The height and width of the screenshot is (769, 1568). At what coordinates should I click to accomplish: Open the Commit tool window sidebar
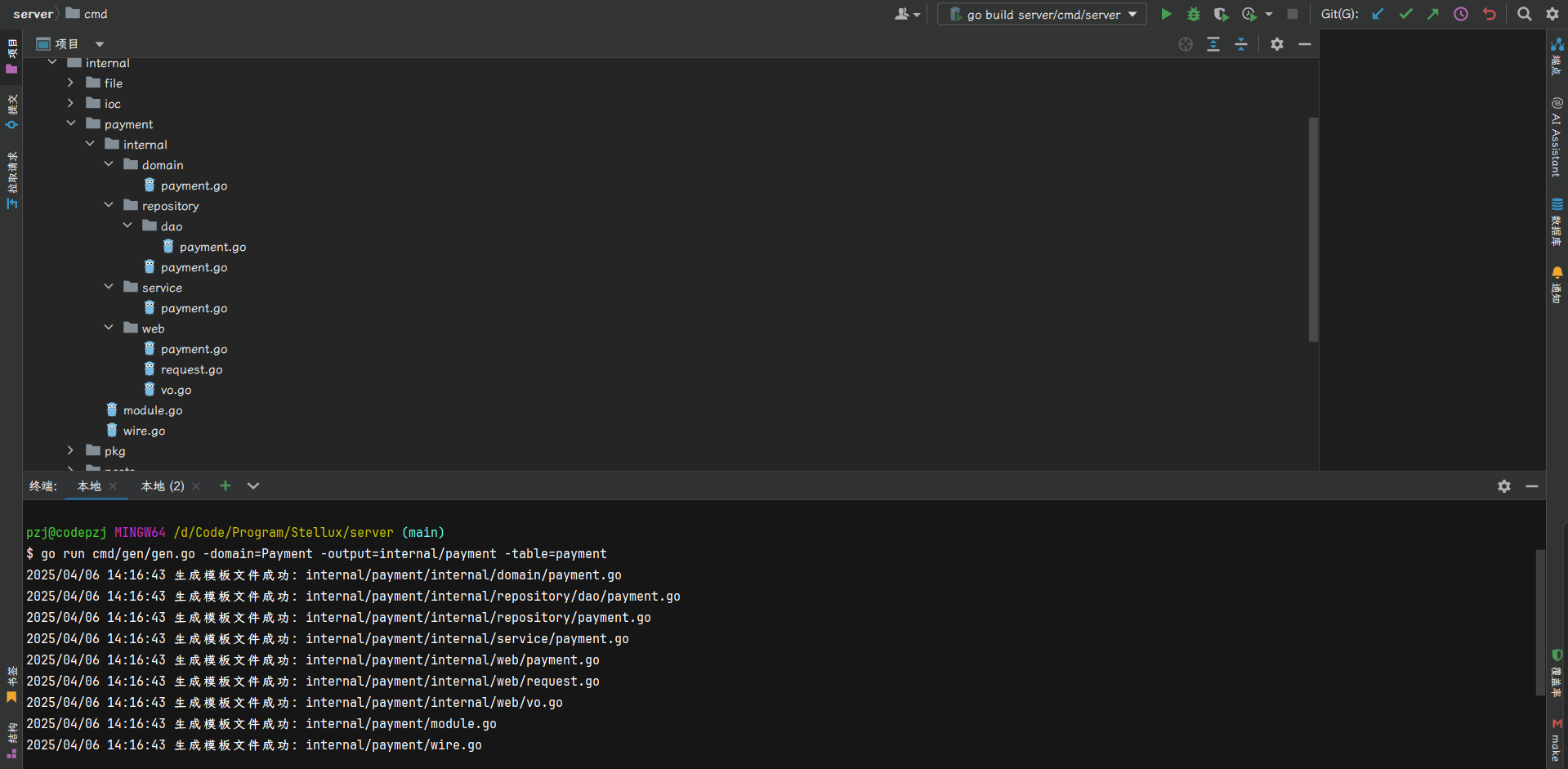11,112
